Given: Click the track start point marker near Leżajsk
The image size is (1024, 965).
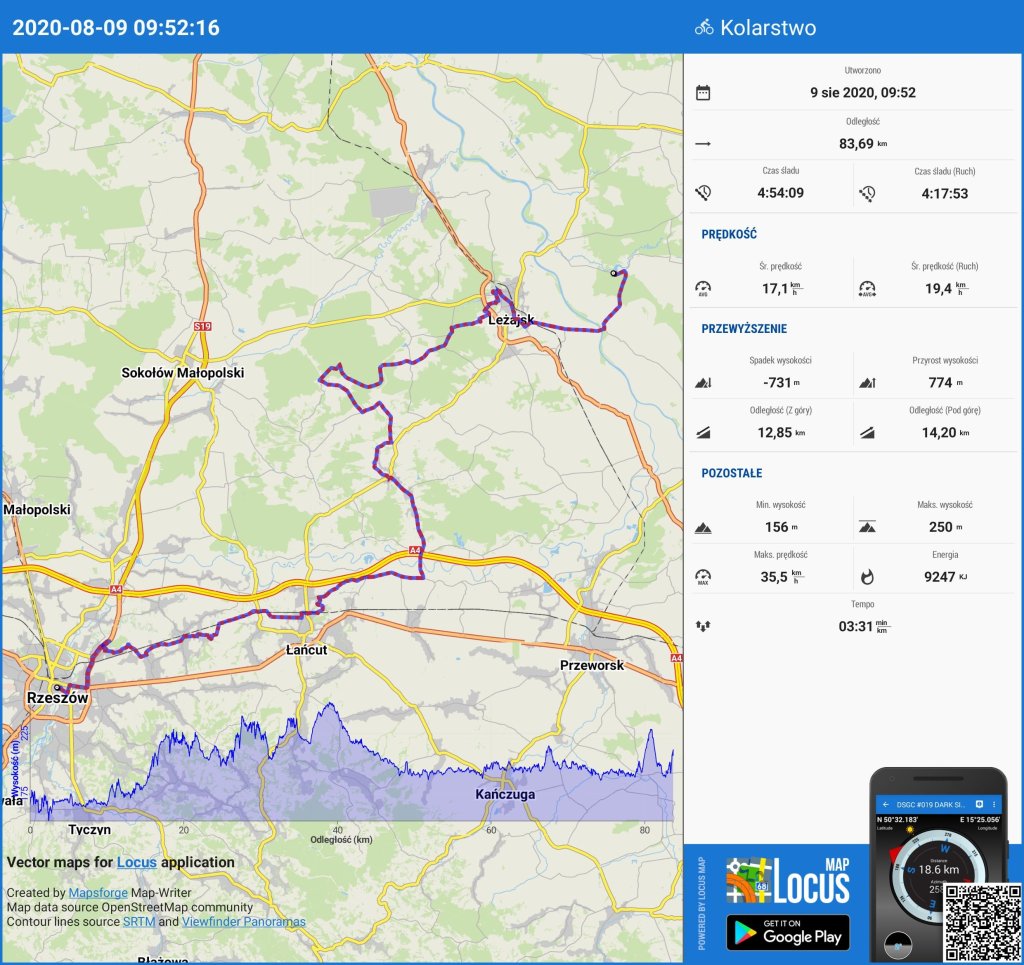Looking at the screenshot, I should (614, 273).
